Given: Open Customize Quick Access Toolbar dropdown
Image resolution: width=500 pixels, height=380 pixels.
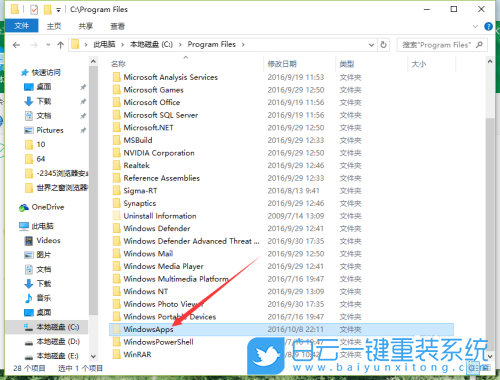Looking at the screenshot, I should coord(58,10).
